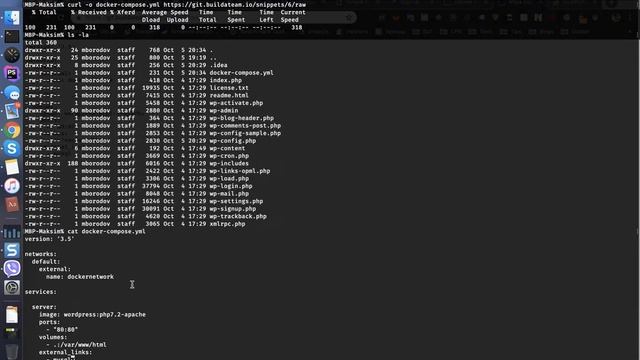Click wp-settings.php file name
The width and height of the screenshot is (640, 360).
click(236, 201)
